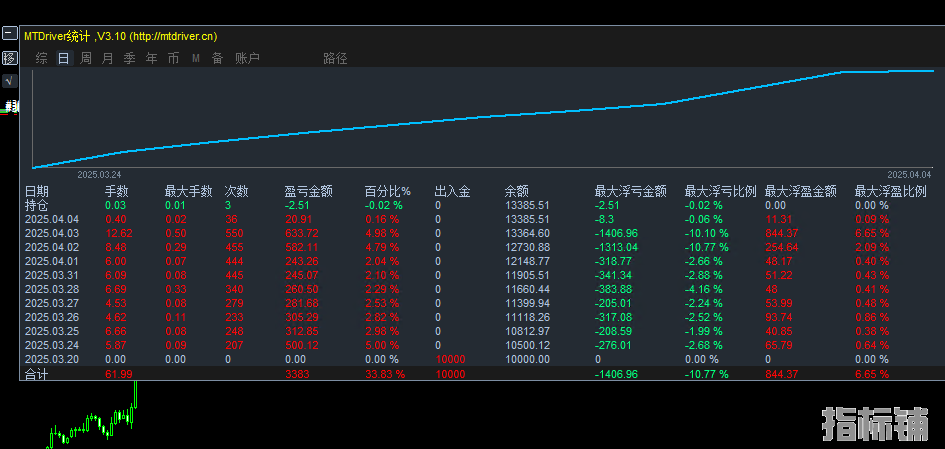Select the 2025.04.01 row date
945x449 pixels.
click(52, 262)
